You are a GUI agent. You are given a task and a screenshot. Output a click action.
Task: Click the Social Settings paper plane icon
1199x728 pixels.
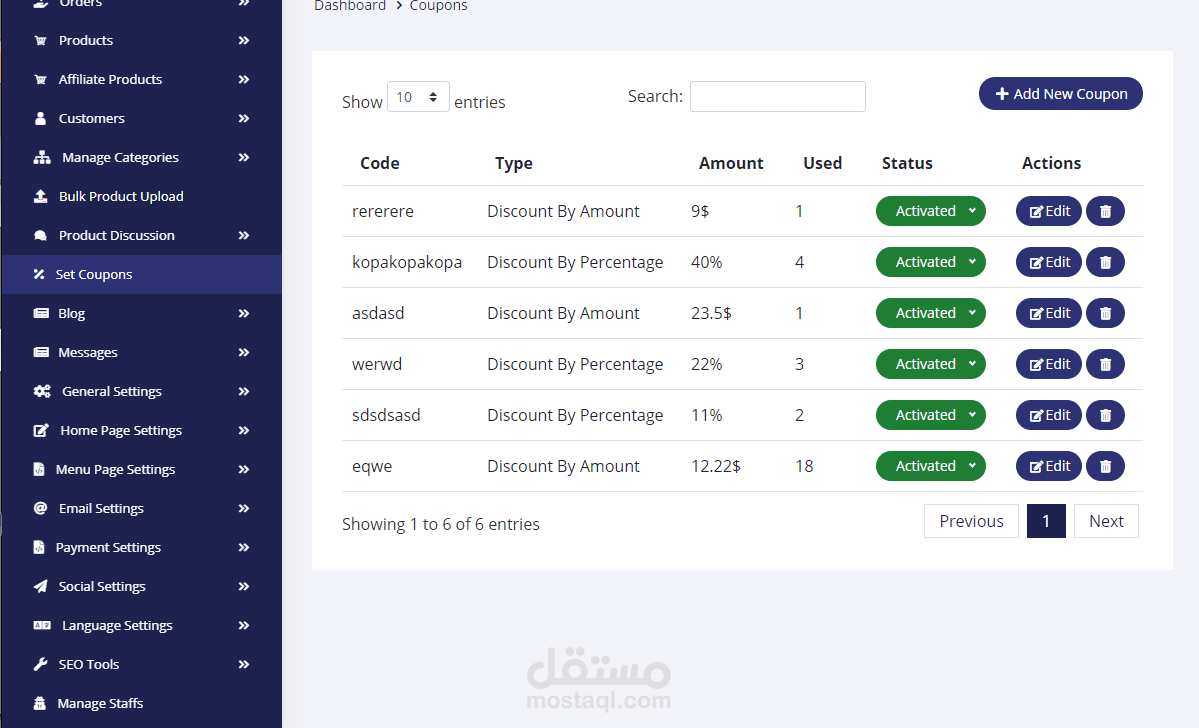(x=41, y=586)
